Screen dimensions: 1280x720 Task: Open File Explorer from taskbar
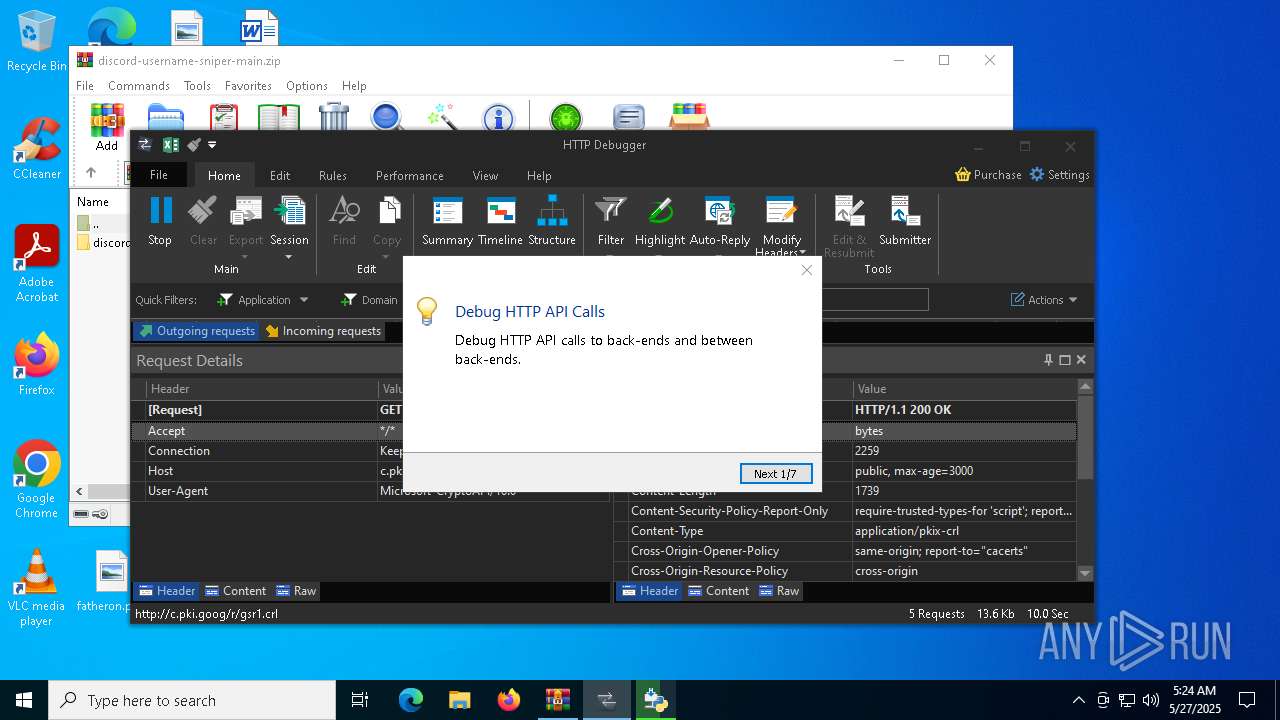pyautogui.click(x=459, y=700)
